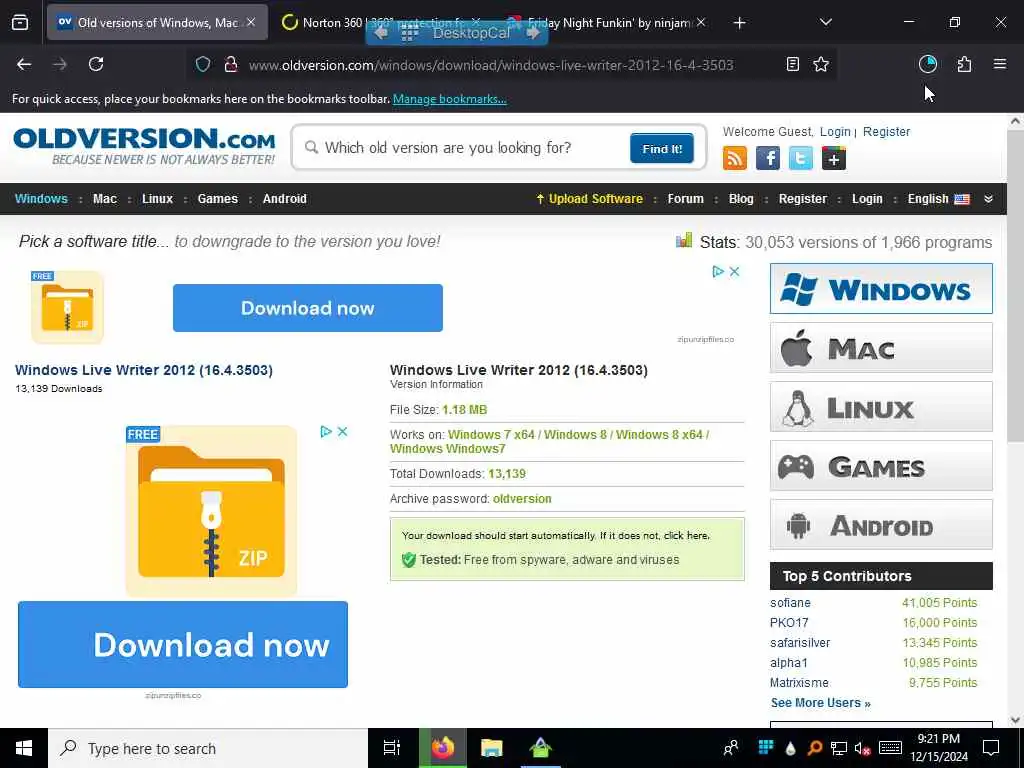Click the insecure padlock site info icon
The image size is (1024, 768).
point(230,65)
